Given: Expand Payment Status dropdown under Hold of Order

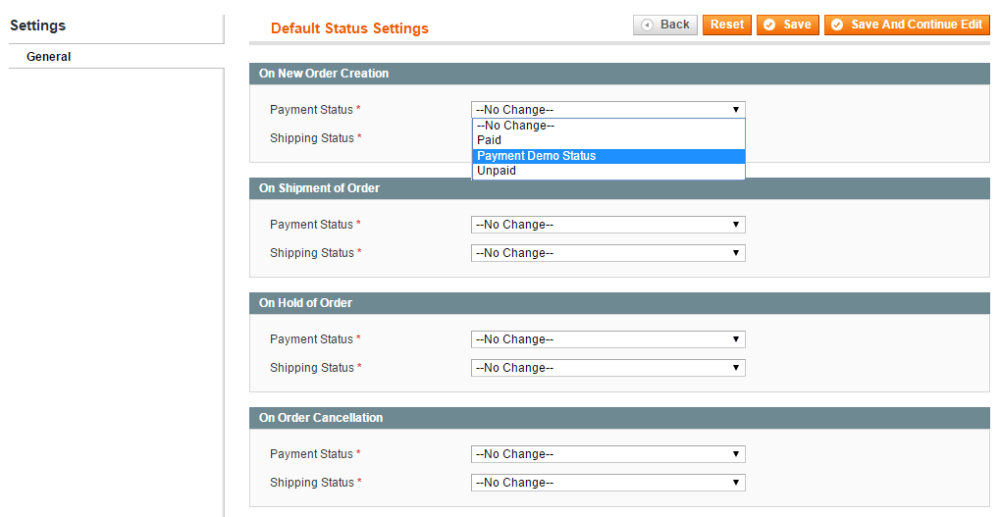Looking at the screenshot, I should click(x=608, y=340).
